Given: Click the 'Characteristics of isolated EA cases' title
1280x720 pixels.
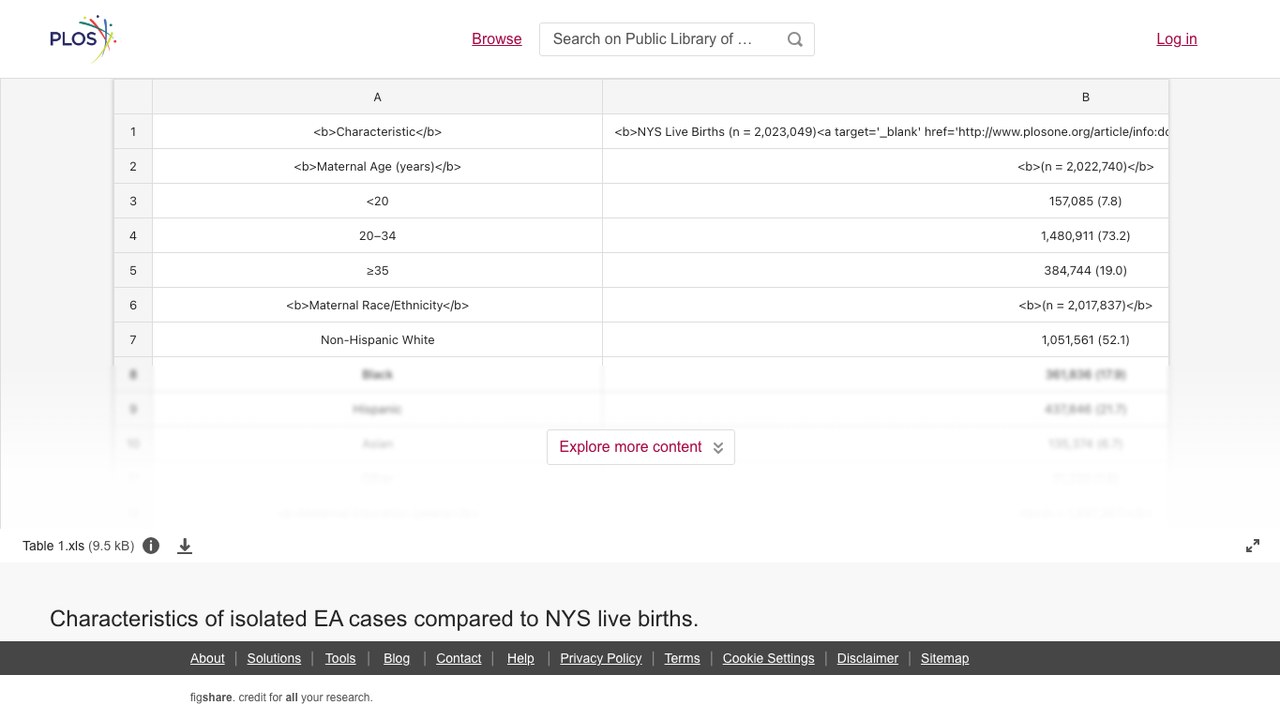Looking at the screenshot, I should [374, 619].
